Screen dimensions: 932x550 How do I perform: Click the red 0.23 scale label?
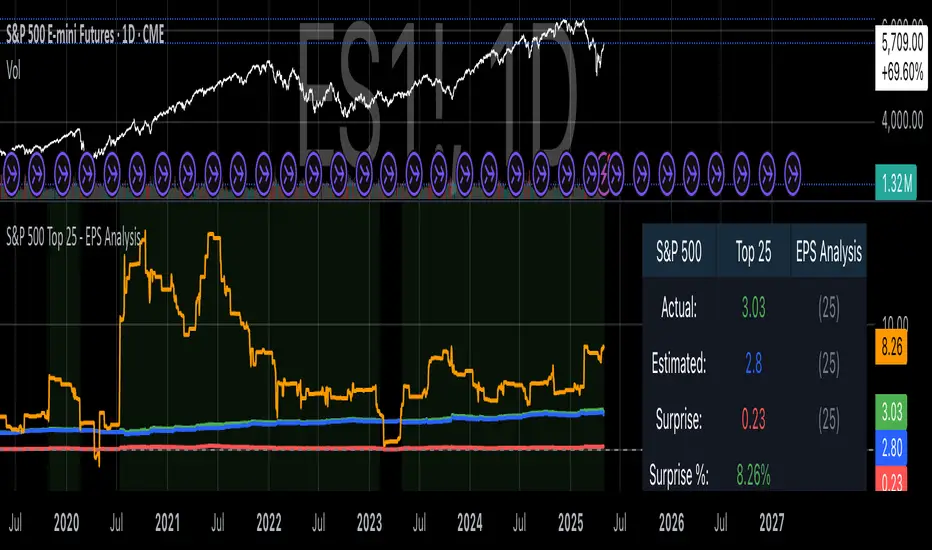891,479
